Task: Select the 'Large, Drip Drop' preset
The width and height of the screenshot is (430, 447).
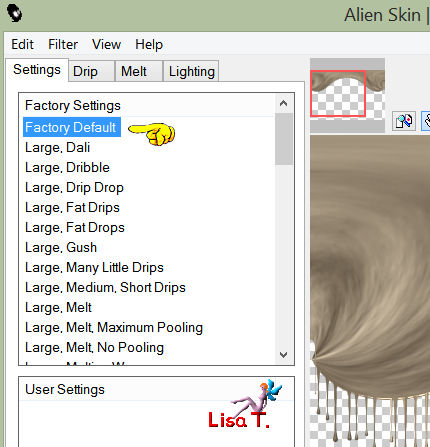Action: point(74,187)
